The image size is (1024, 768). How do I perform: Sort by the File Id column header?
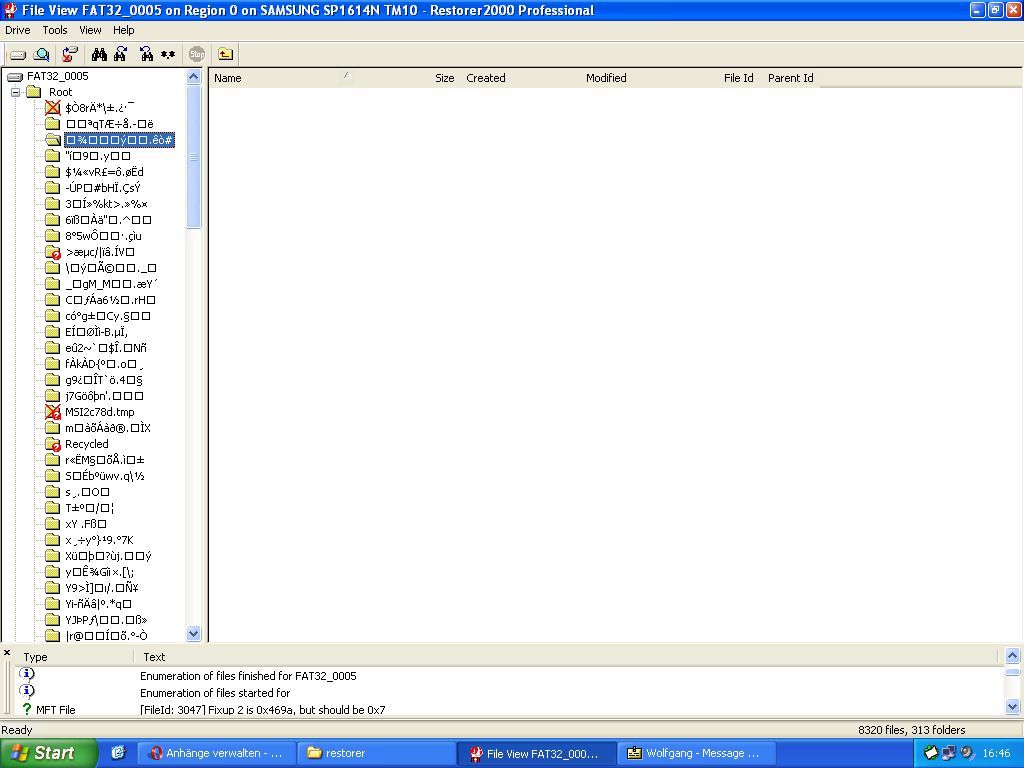coord(739,78)
